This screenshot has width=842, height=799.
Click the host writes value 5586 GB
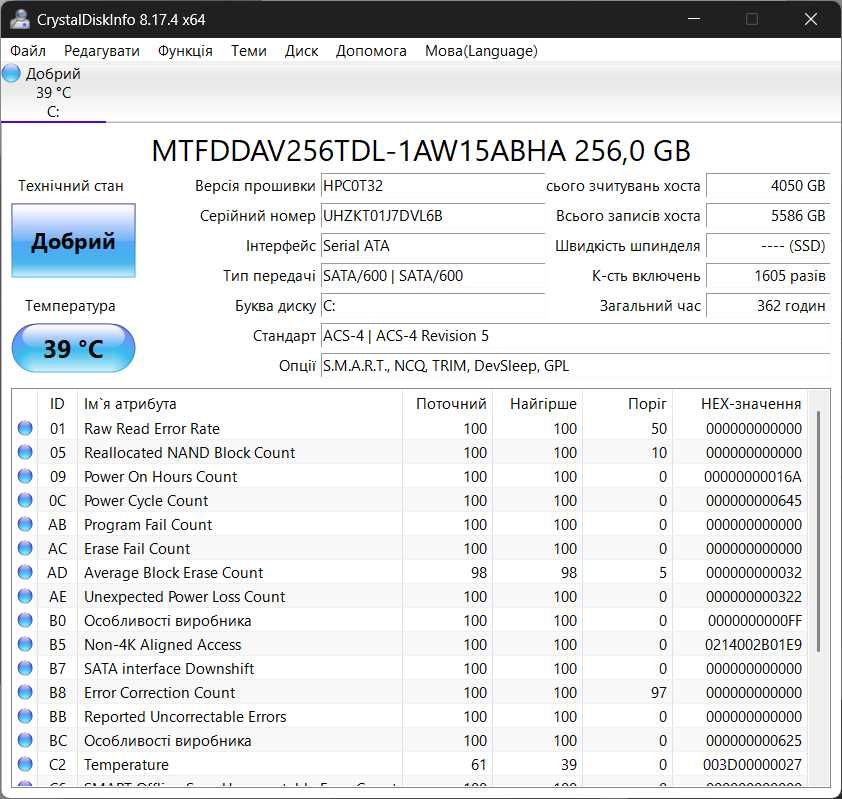768,216
